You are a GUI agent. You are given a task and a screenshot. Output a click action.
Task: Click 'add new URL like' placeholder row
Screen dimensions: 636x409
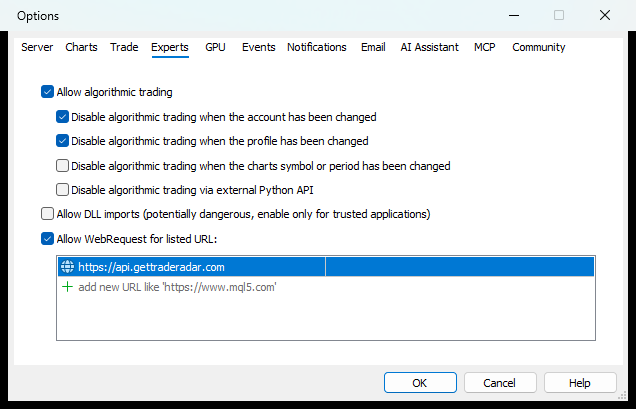click(x=326, y=287)
